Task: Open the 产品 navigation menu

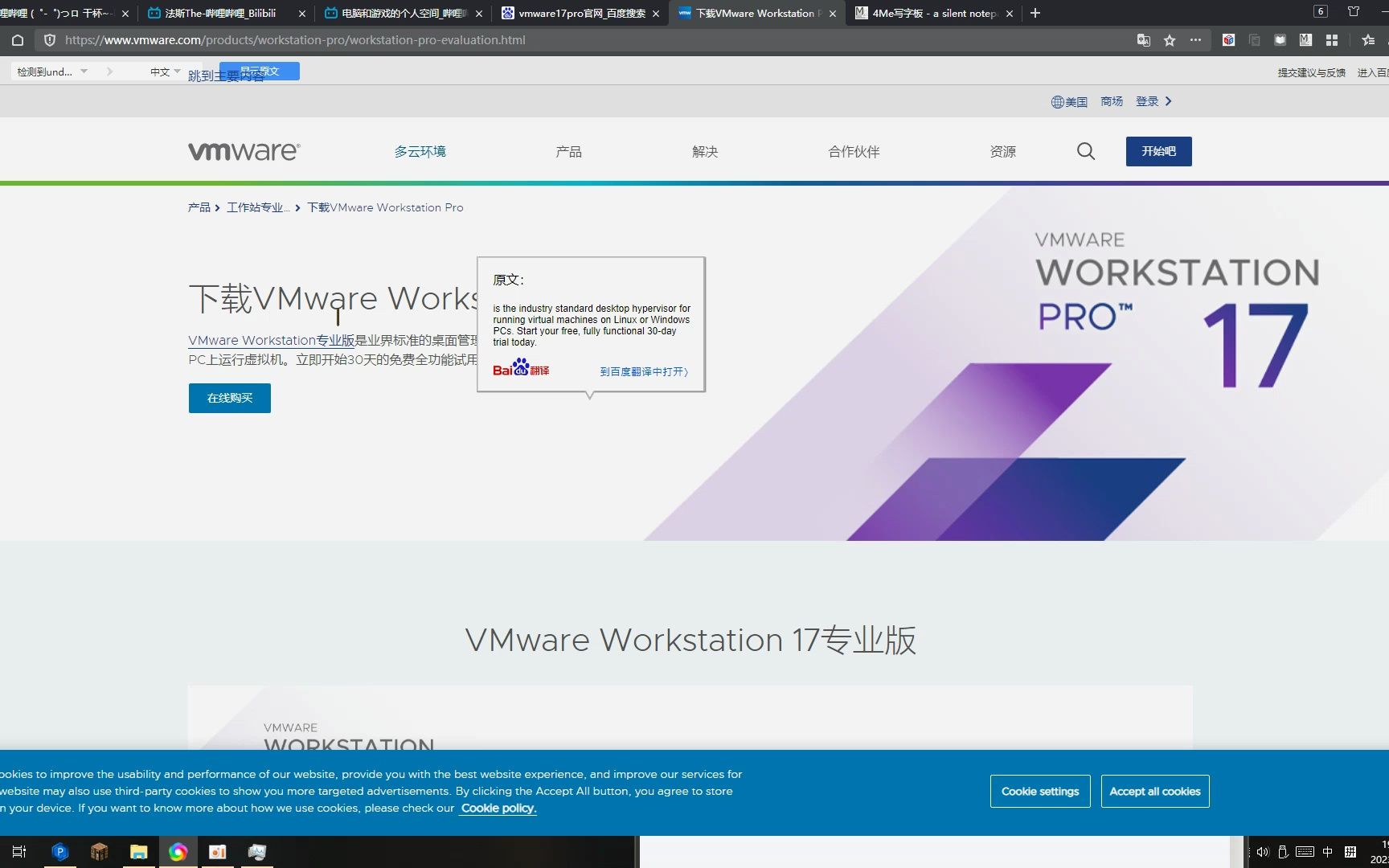Action: coord(568,151)
